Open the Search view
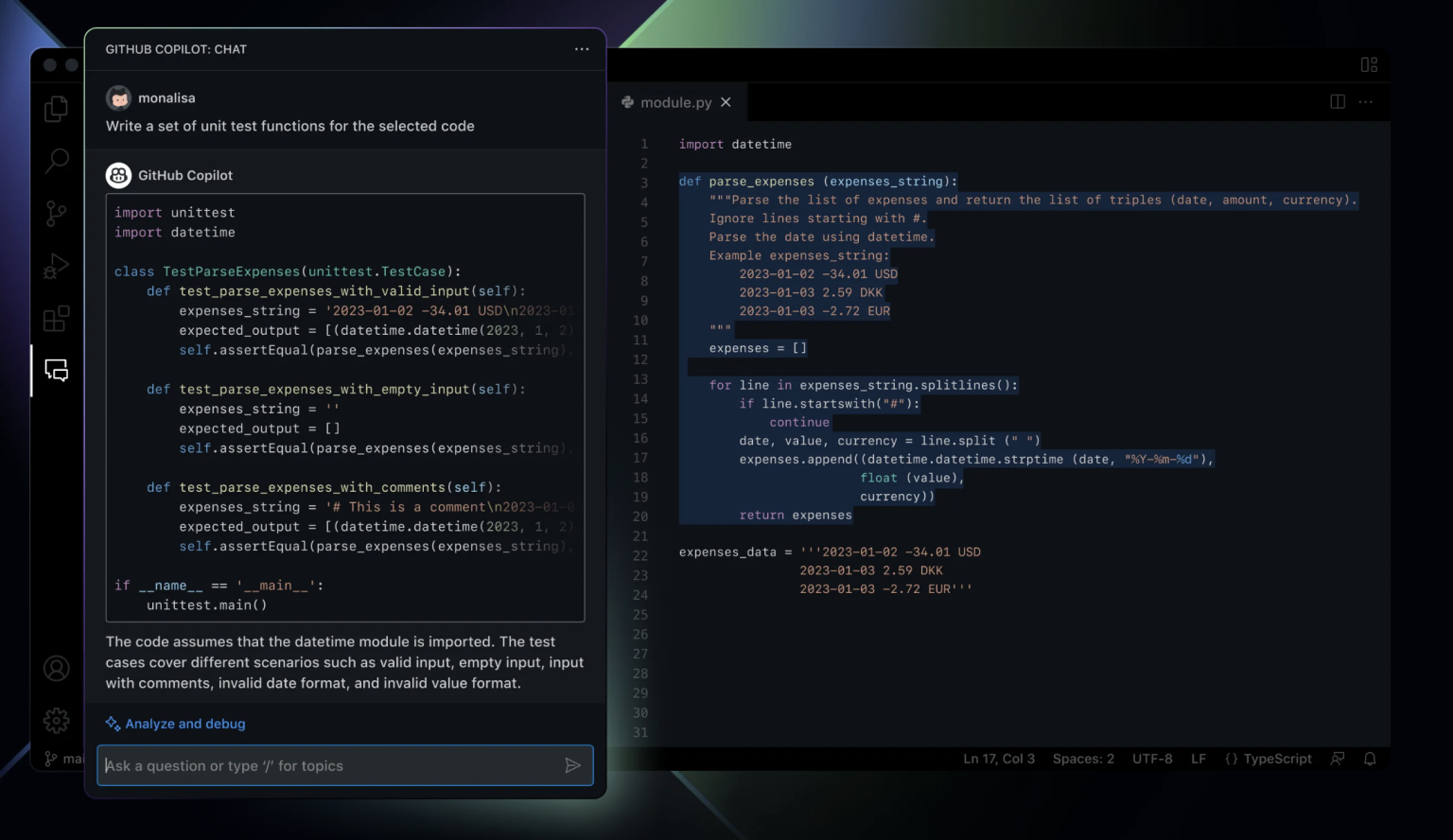Image resolution: width=1453 pixels, height=840 pixels. [x=56, y=161]
